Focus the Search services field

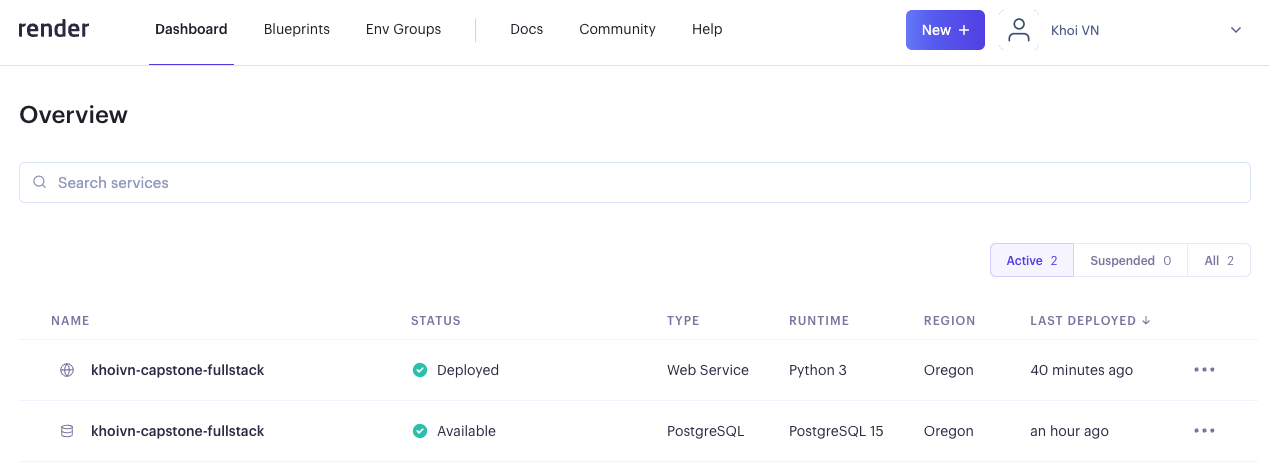(x=635, y=183)
